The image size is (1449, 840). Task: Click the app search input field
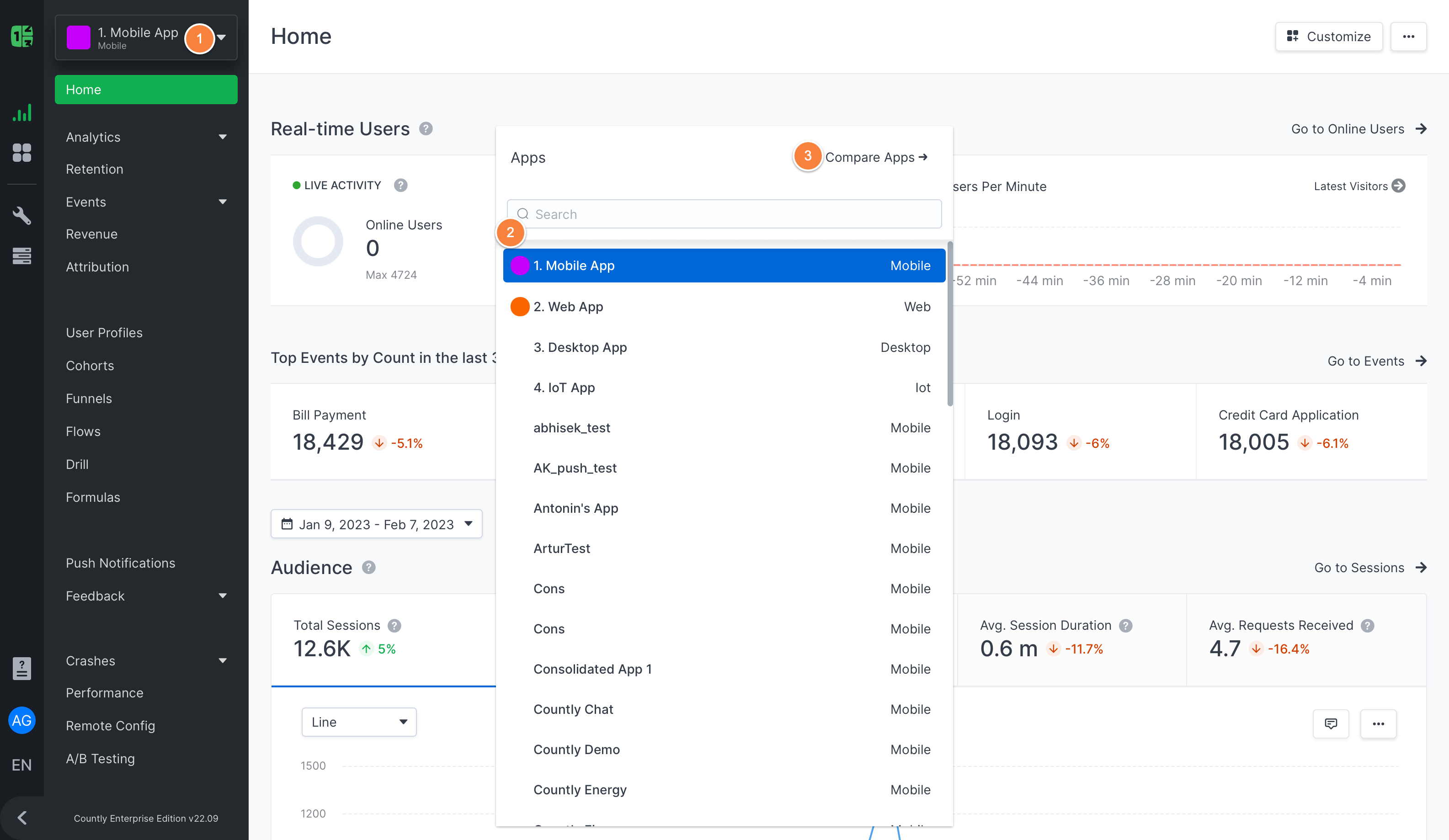pyautogui.click(x=724, y=214)
